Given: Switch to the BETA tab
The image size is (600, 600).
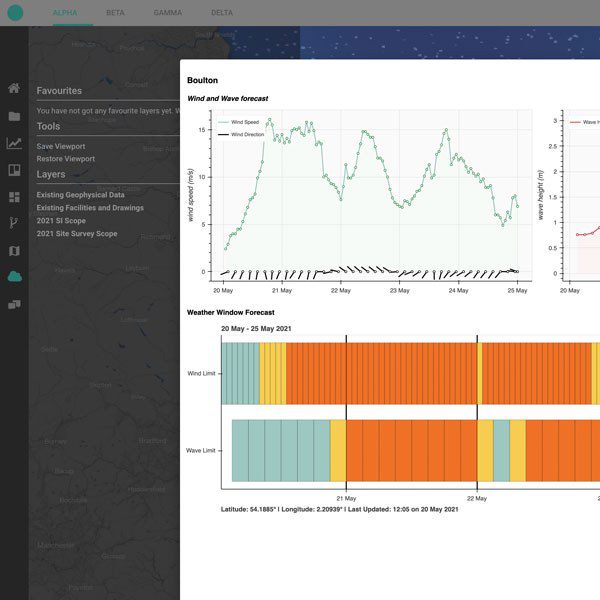Looking at the screenshot, I should (117, 13).
